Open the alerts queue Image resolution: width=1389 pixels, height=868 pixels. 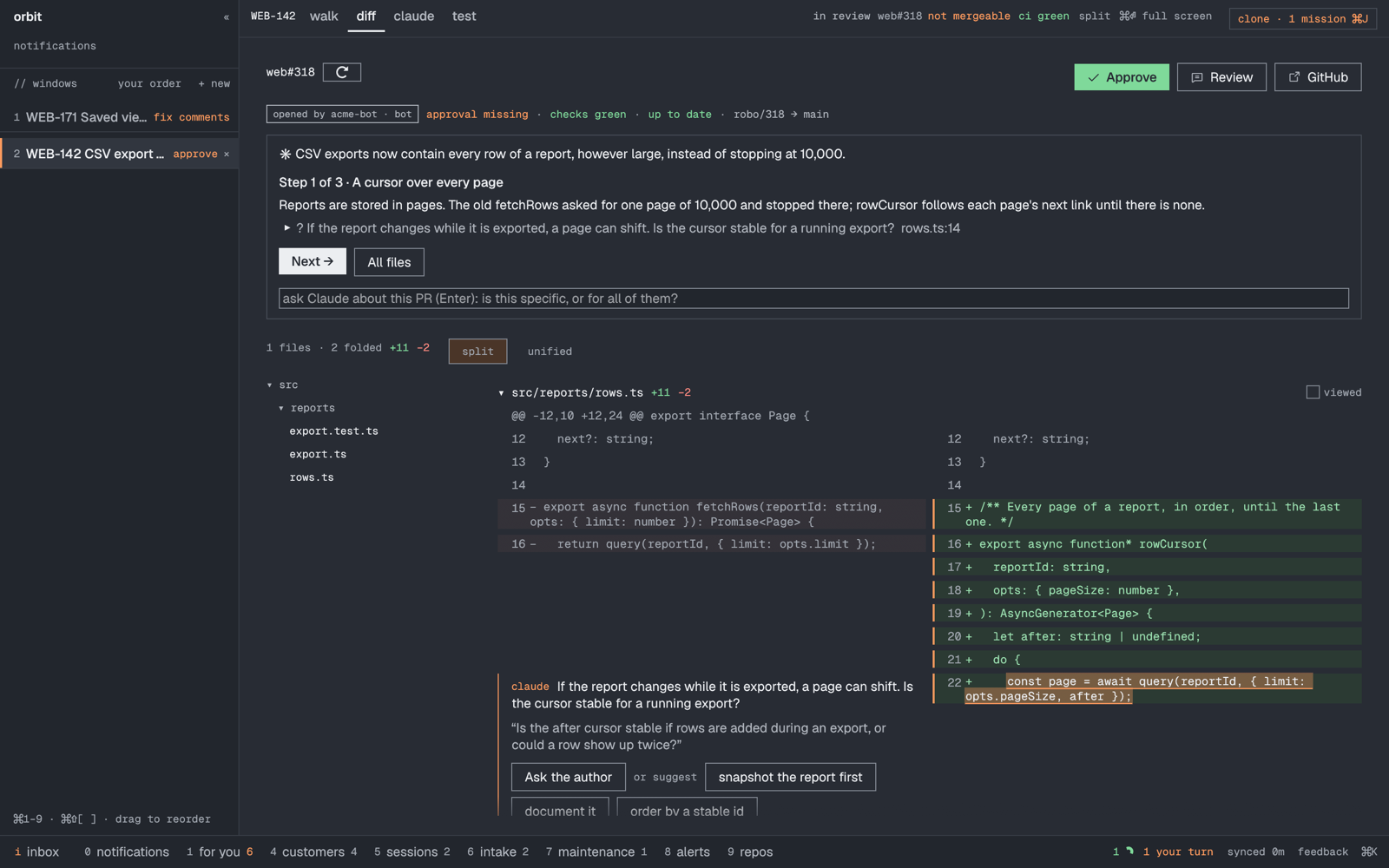687,852
